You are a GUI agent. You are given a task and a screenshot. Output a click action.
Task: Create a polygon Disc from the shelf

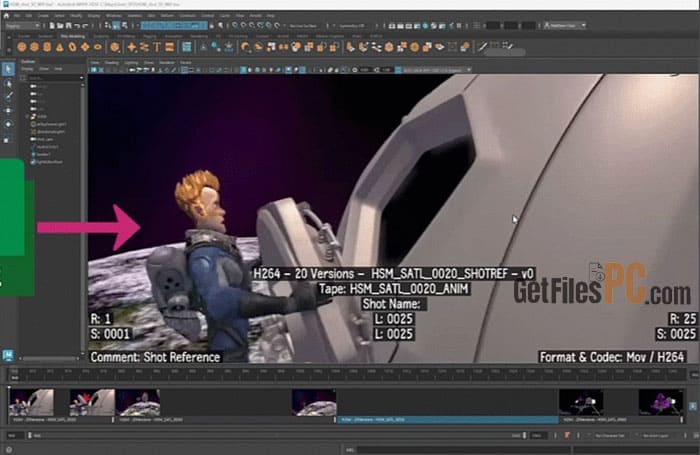click(x=98, y=47)
